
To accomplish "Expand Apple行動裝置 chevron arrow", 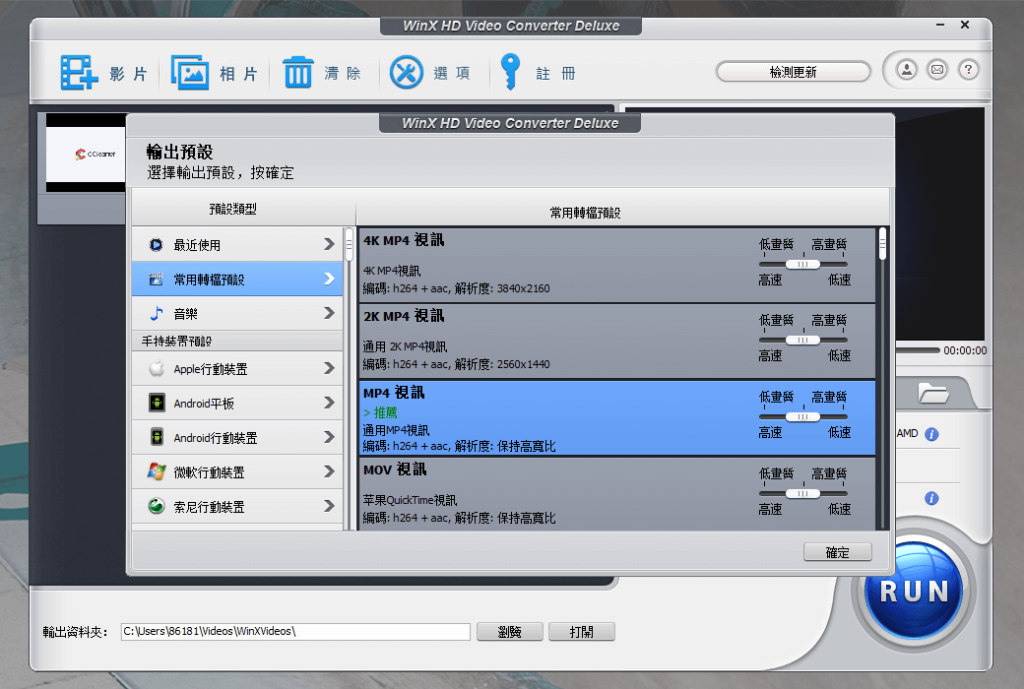I will (329, 368).
